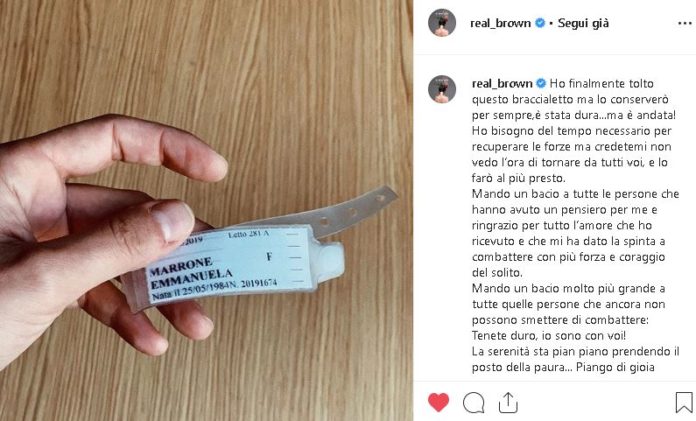The image size is (696, 421).
Task: Click the caption line starting 'Ho finalmente tolto'
Action: [x=601, y=83]
